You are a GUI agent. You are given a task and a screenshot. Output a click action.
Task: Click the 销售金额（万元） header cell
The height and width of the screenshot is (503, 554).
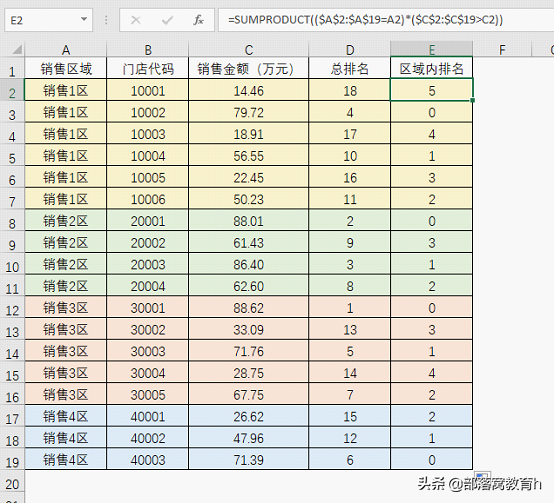[x=249, y=68]
